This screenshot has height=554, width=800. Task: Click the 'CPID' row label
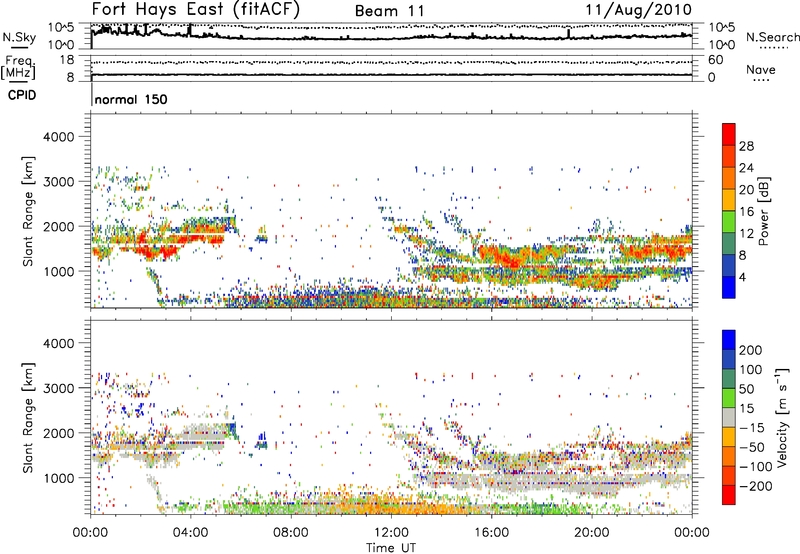(x=22, y=95)
